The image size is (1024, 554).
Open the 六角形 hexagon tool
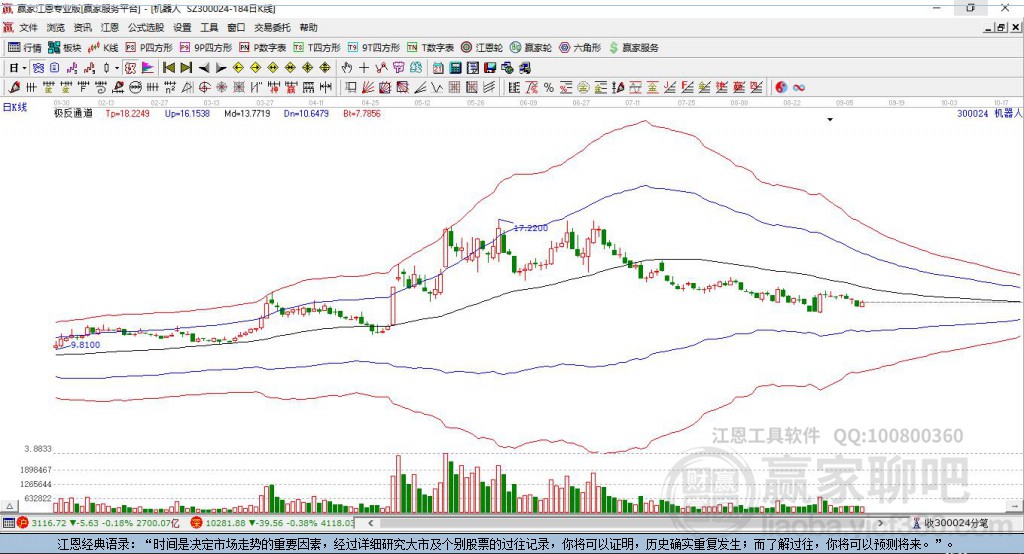(x=580, y=48)
